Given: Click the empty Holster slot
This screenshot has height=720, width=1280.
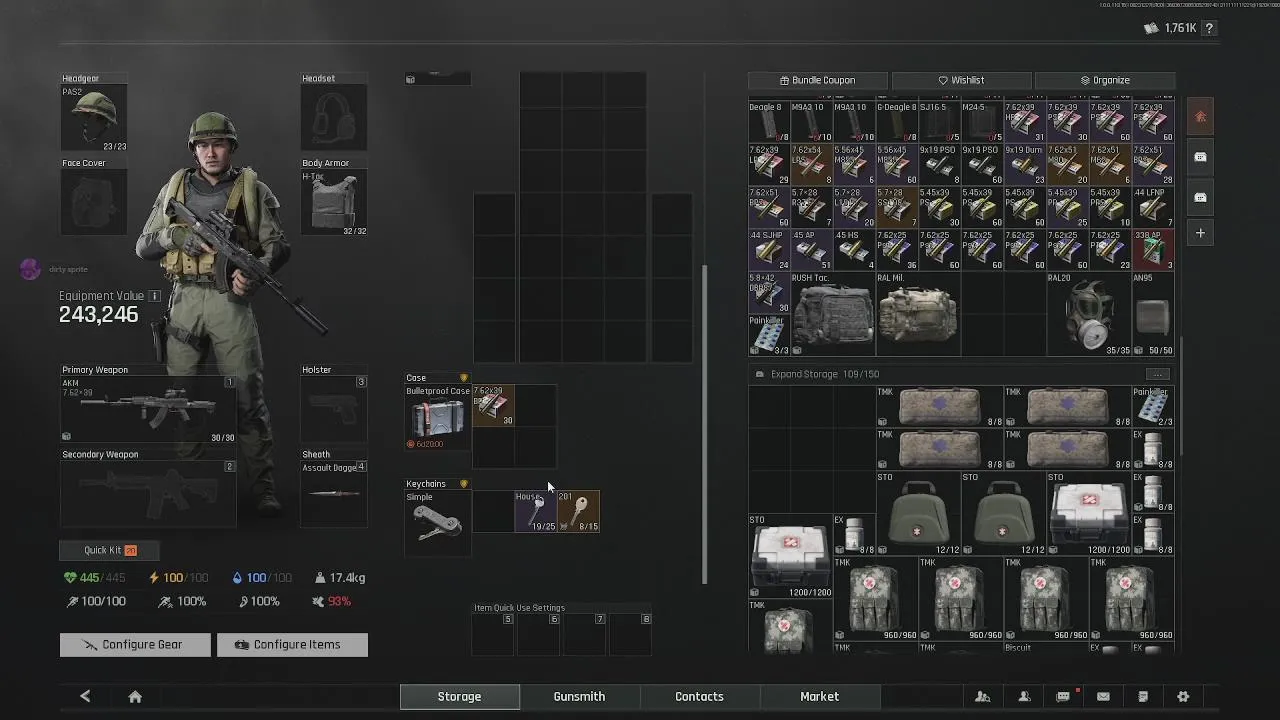Looking at the screenshot, I should (x=334, y=409).
